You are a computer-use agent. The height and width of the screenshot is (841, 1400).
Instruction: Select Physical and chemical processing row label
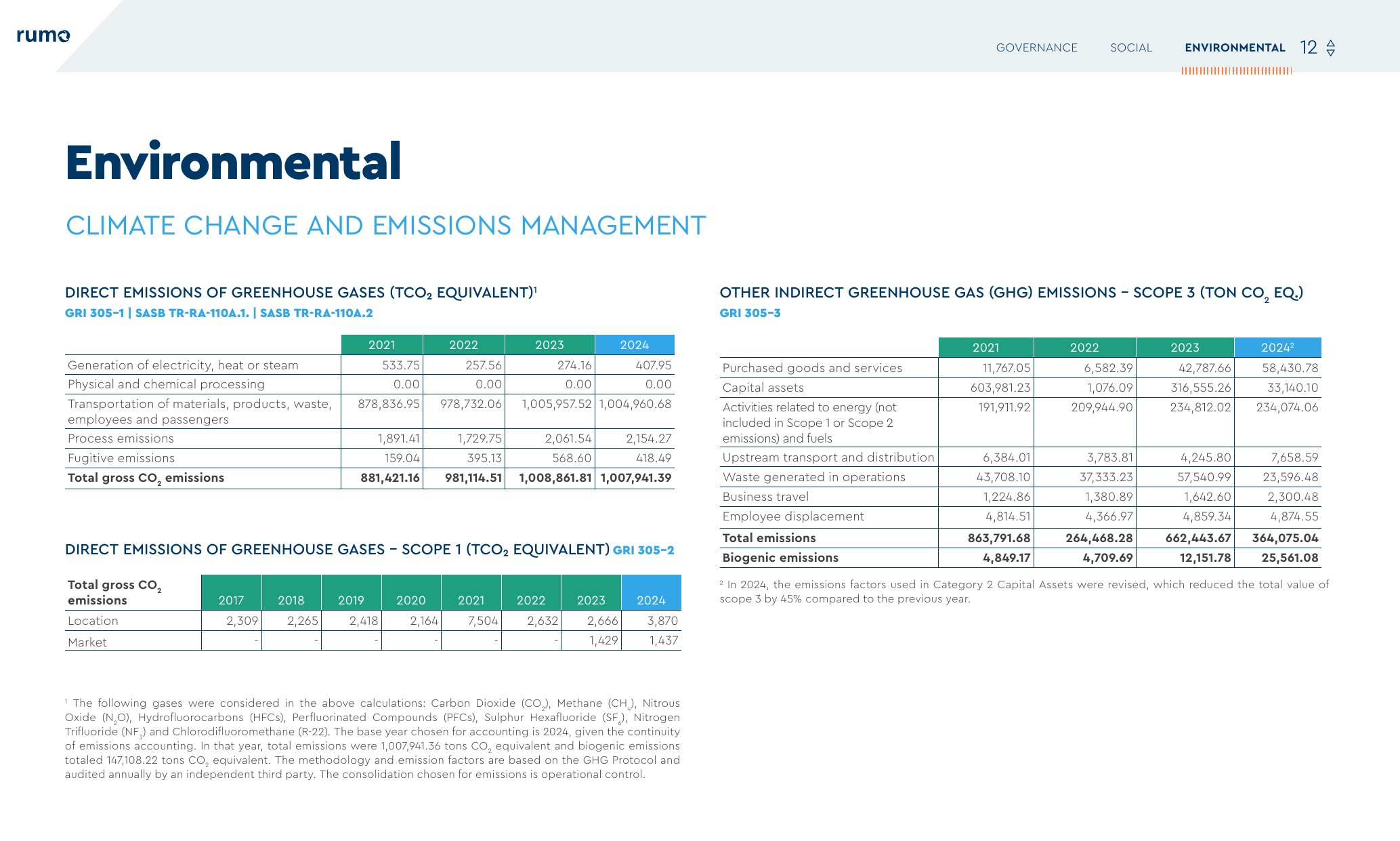point(166,384)
